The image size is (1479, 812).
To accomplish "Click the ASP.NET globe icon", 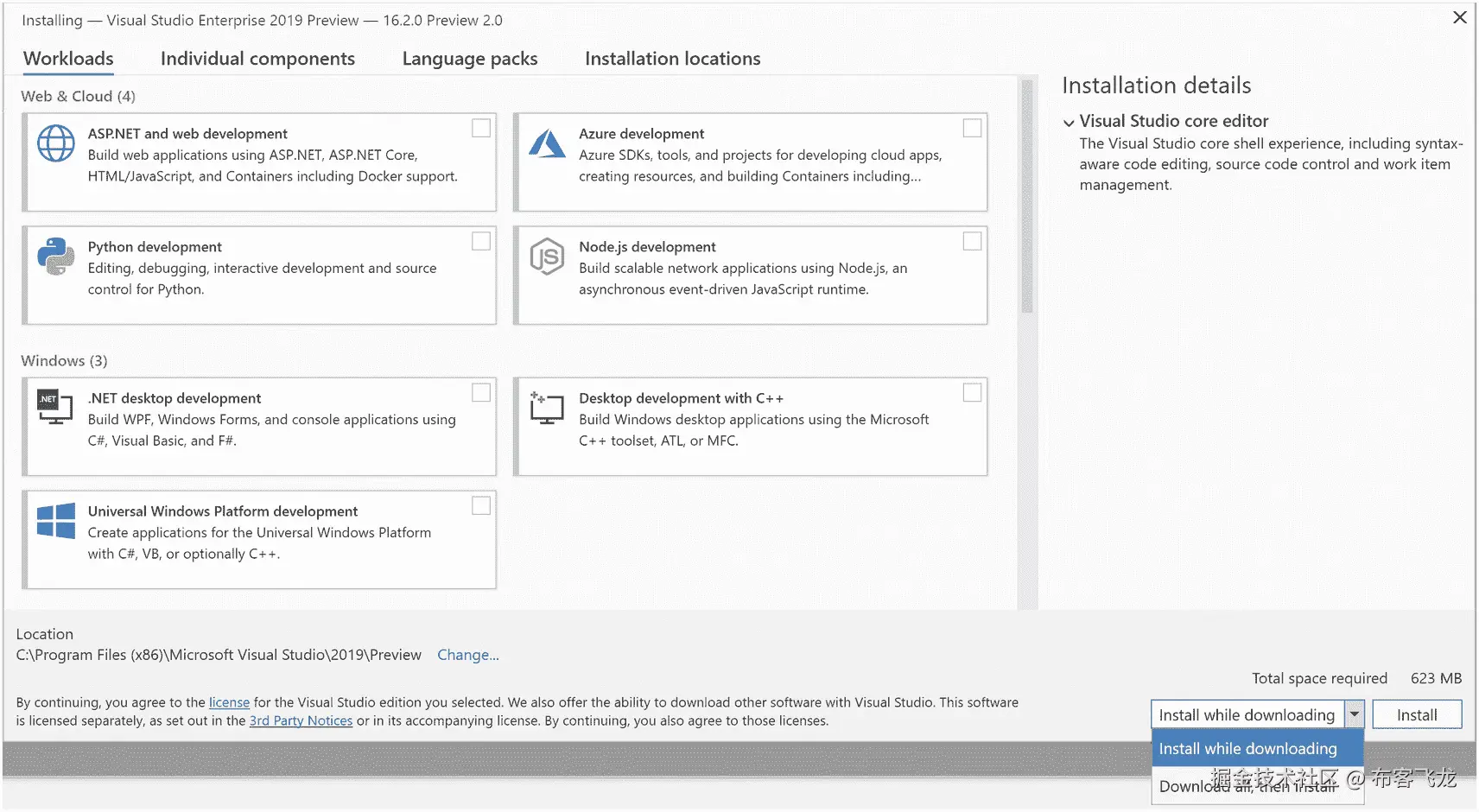I will pos(56,143).
